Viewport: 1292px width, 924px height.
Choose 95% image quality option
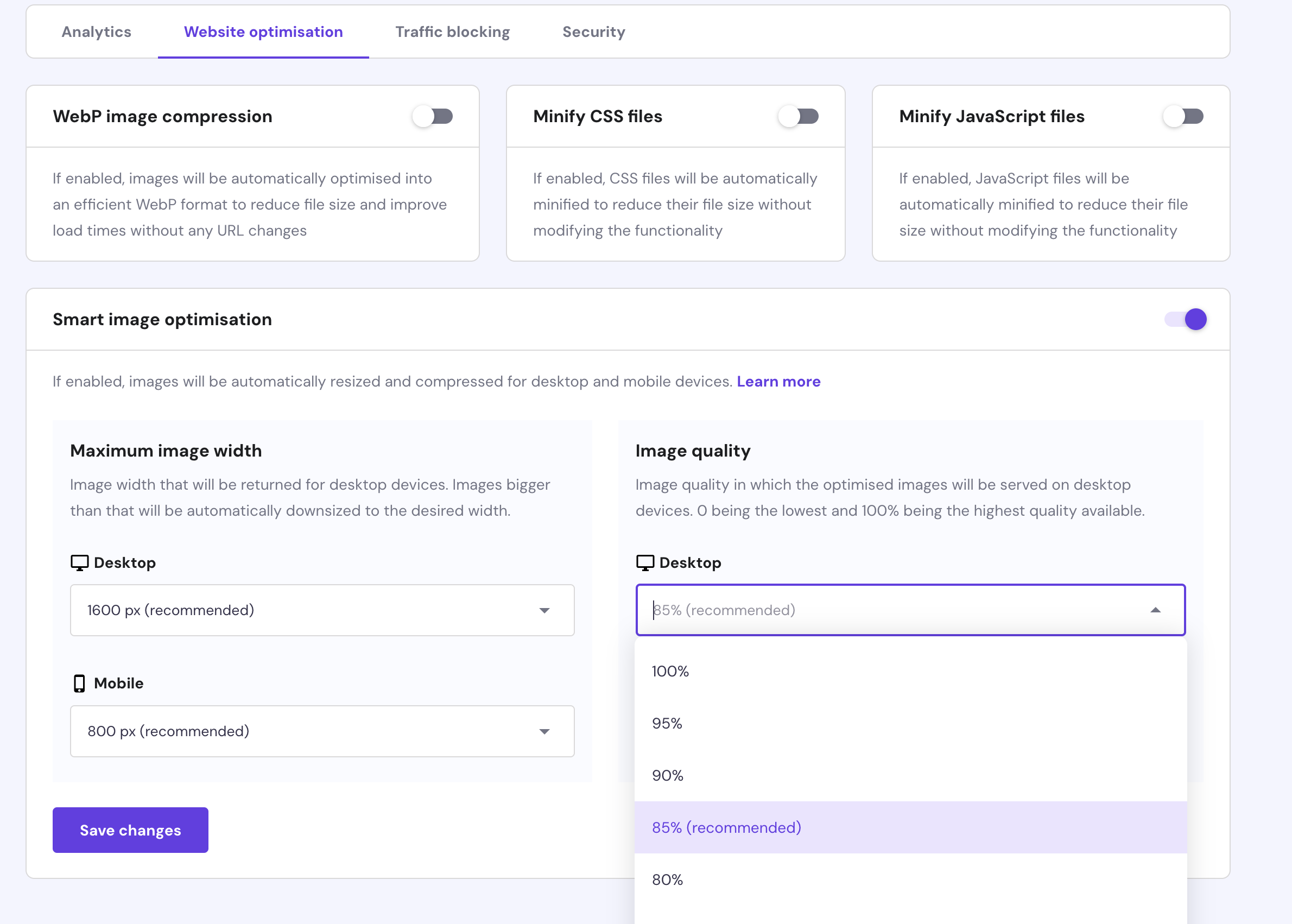910,724
